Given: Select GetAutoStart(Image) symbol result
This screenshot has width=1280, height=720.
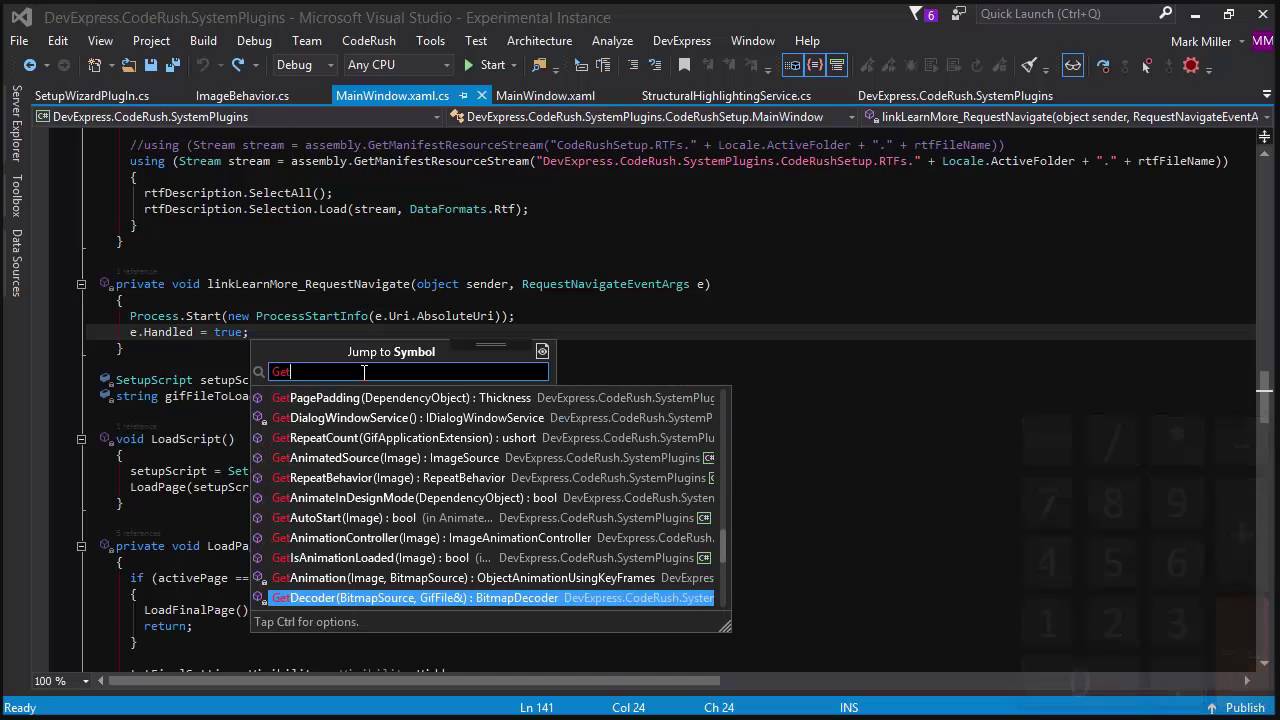Looking at the screenshot, I should point(484,518).
